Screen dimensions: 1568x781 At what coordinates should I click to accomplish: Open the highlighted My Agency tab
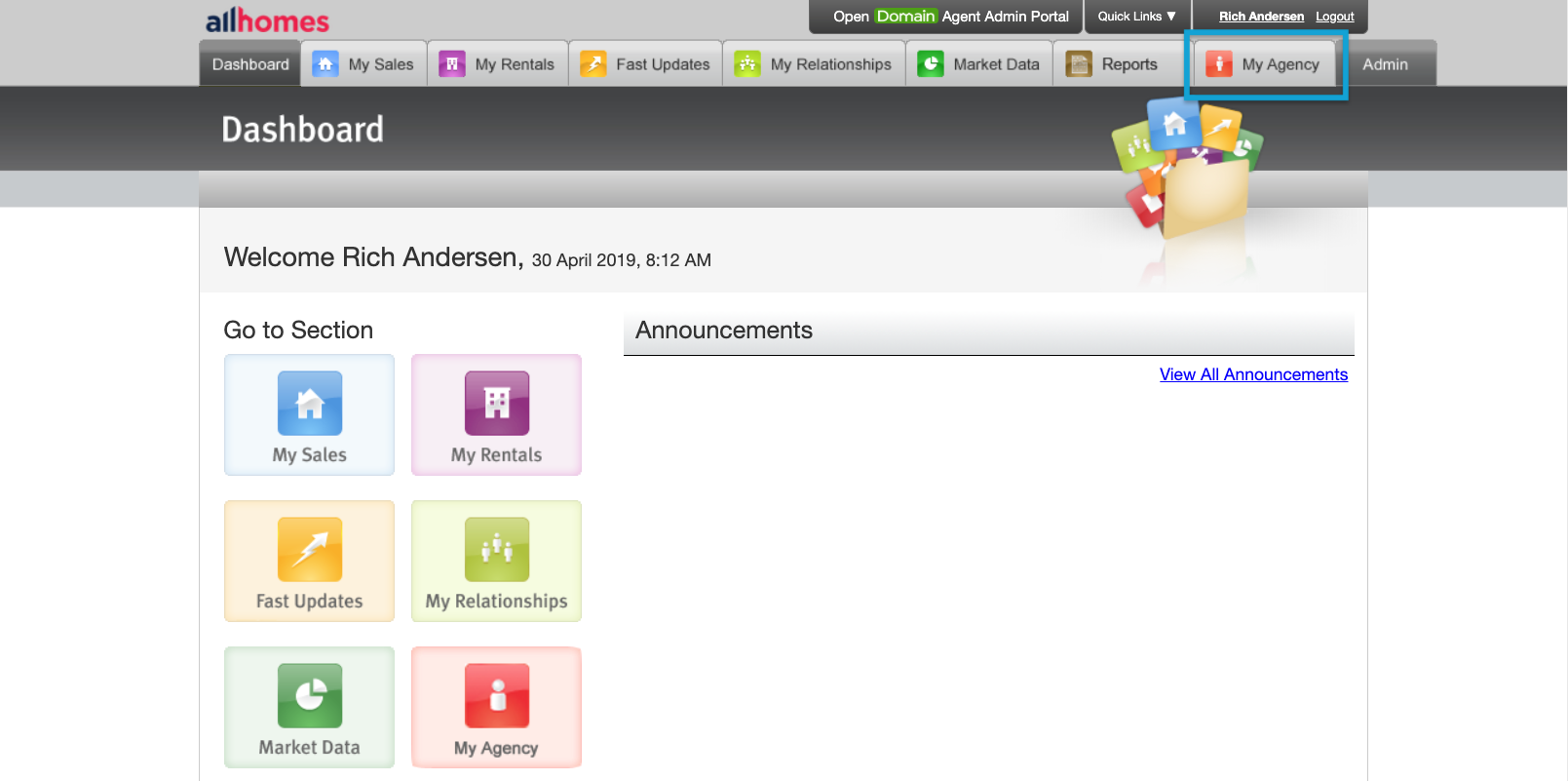coord(1264,64)
